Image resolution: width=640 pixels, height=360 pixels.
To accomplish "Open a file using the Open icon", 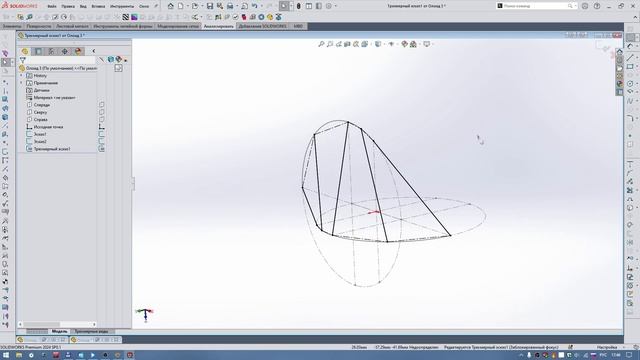I will click(195, 6).
